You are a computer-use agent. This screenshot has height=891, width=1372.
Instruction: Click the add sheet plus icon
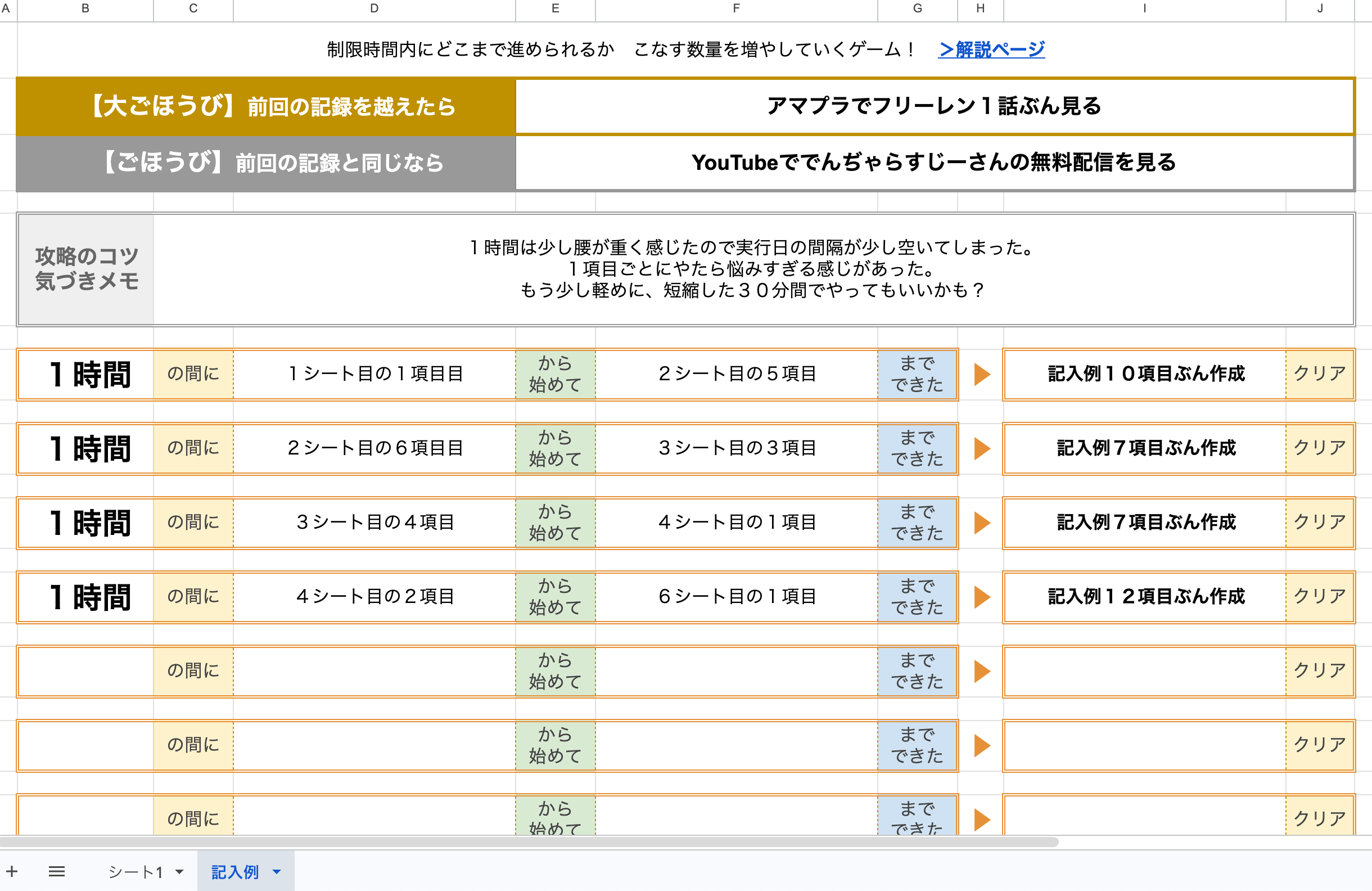pyautogui.click(x=12, y=871)
